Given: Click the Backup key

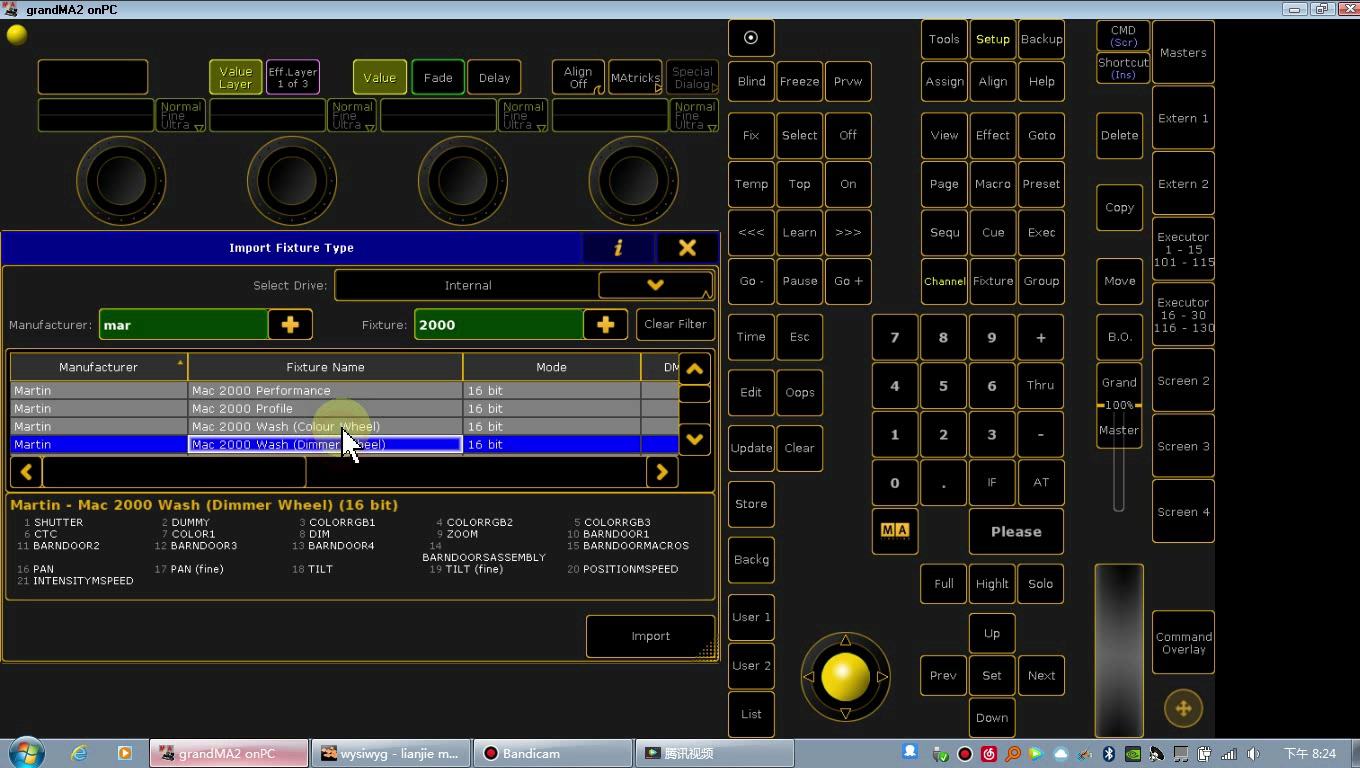Looking at the screenshot, I should tap(1041, 39).
